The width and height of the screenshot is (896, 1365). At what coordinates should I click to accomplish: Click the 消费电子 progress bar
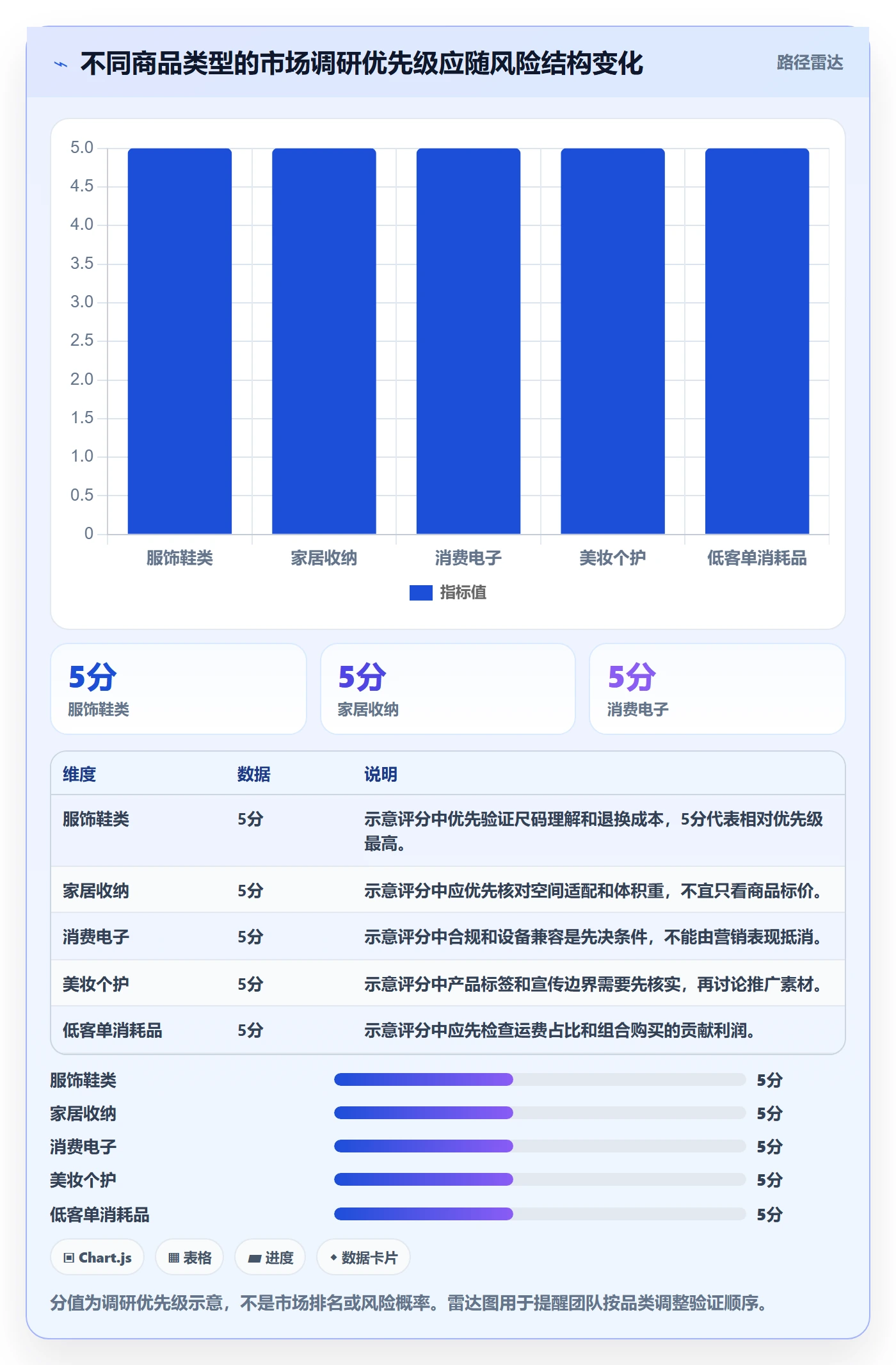540,1146
